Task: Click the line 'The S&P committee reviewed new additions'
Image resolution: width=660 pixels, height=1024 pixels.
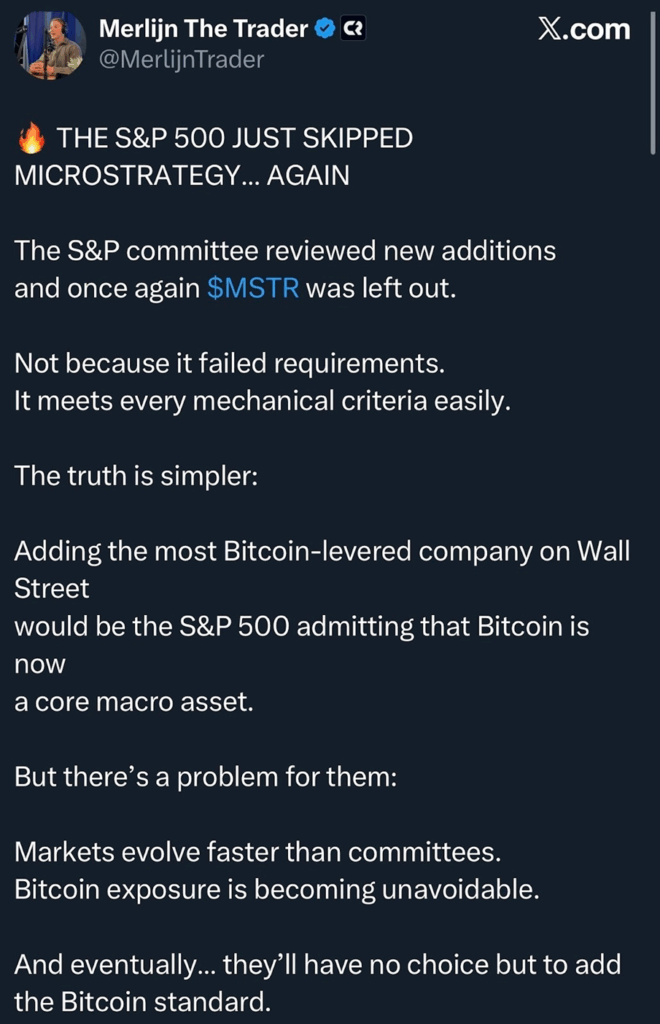Action: (x=285, y=251)
